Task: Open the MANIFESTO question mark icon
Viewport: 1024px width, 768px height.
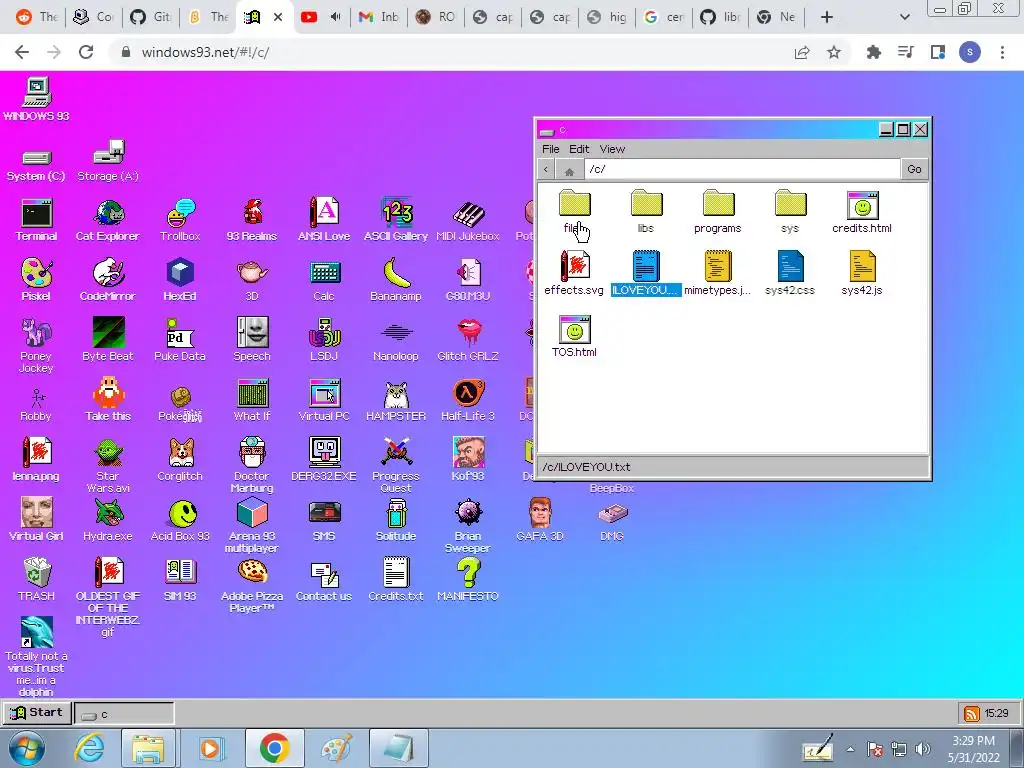Action: (468, 579)
